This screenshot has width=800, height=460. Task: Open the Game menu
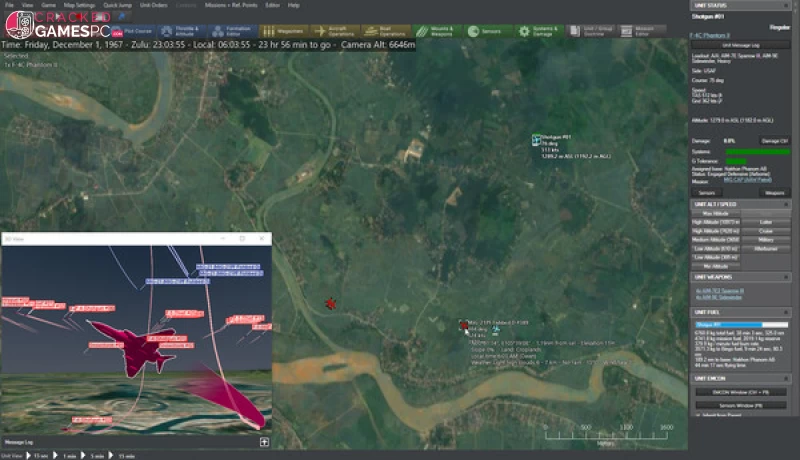click(x=49, y=5)
